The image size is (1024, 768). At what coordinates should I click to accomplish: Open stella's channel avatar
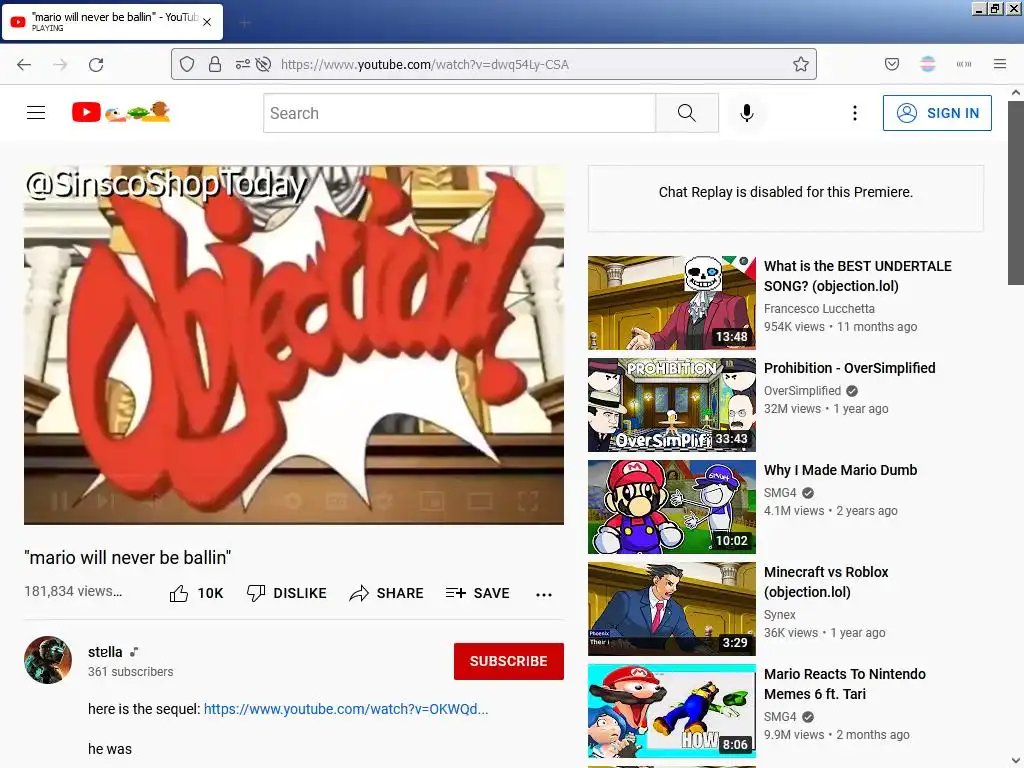click(48, 660)
